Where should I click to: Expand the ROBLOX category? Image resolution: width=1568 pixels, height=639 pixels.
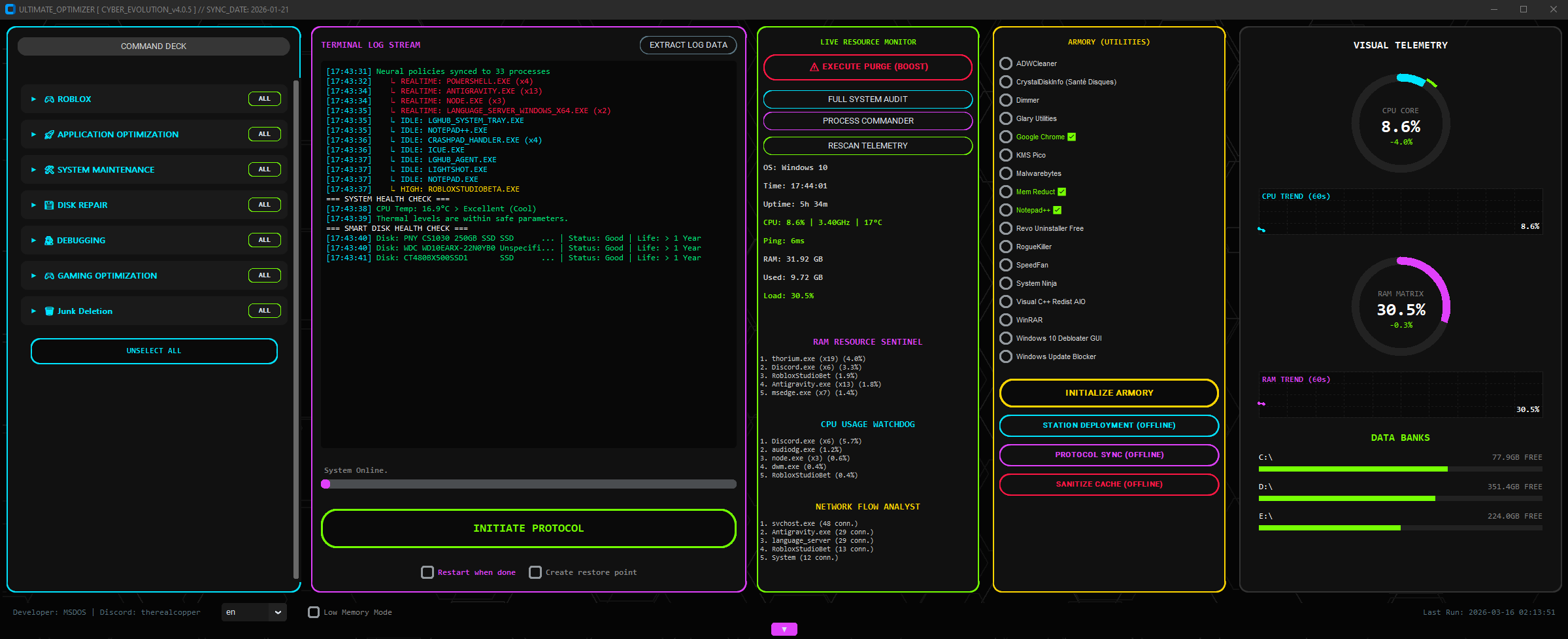point(33,99)
